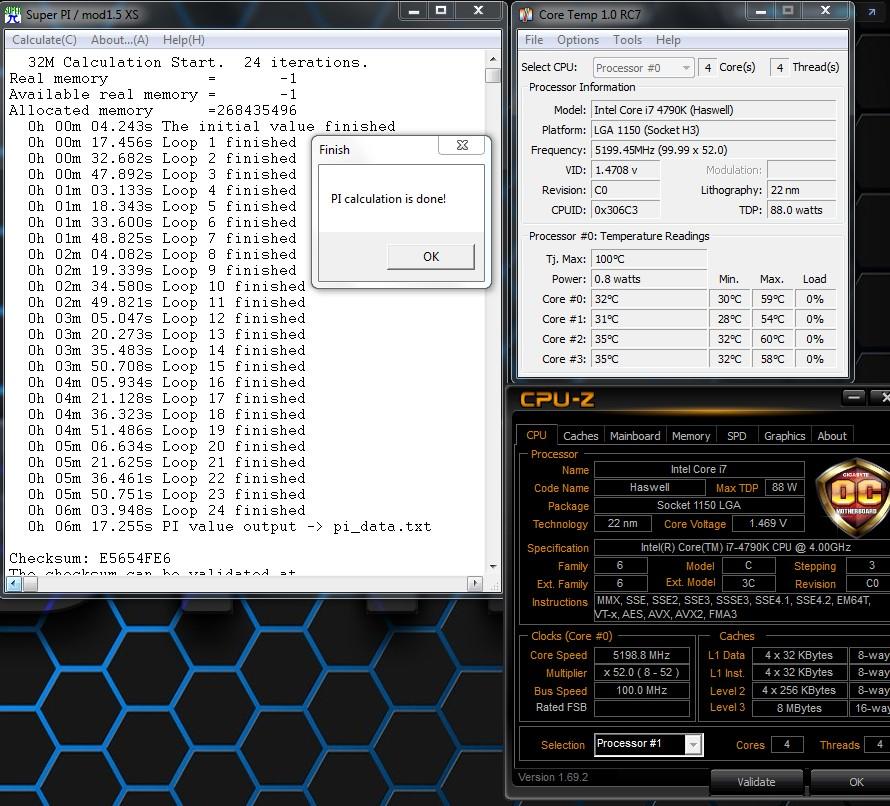The height and width of the screenshot is (806, 890).
Task: Switch to the Graphics tab in CPU-Z
Action: point(784,436)
